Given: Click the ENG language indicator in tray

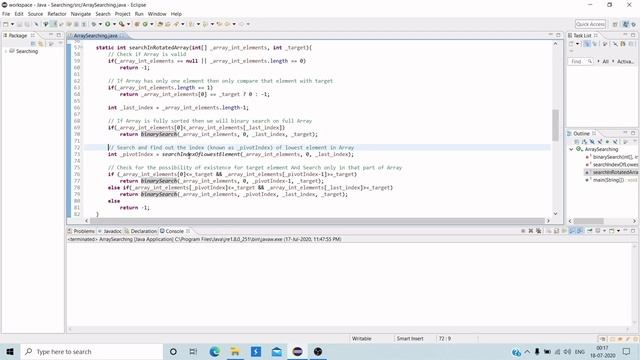Looking at the screenshot, I should 580,351.
